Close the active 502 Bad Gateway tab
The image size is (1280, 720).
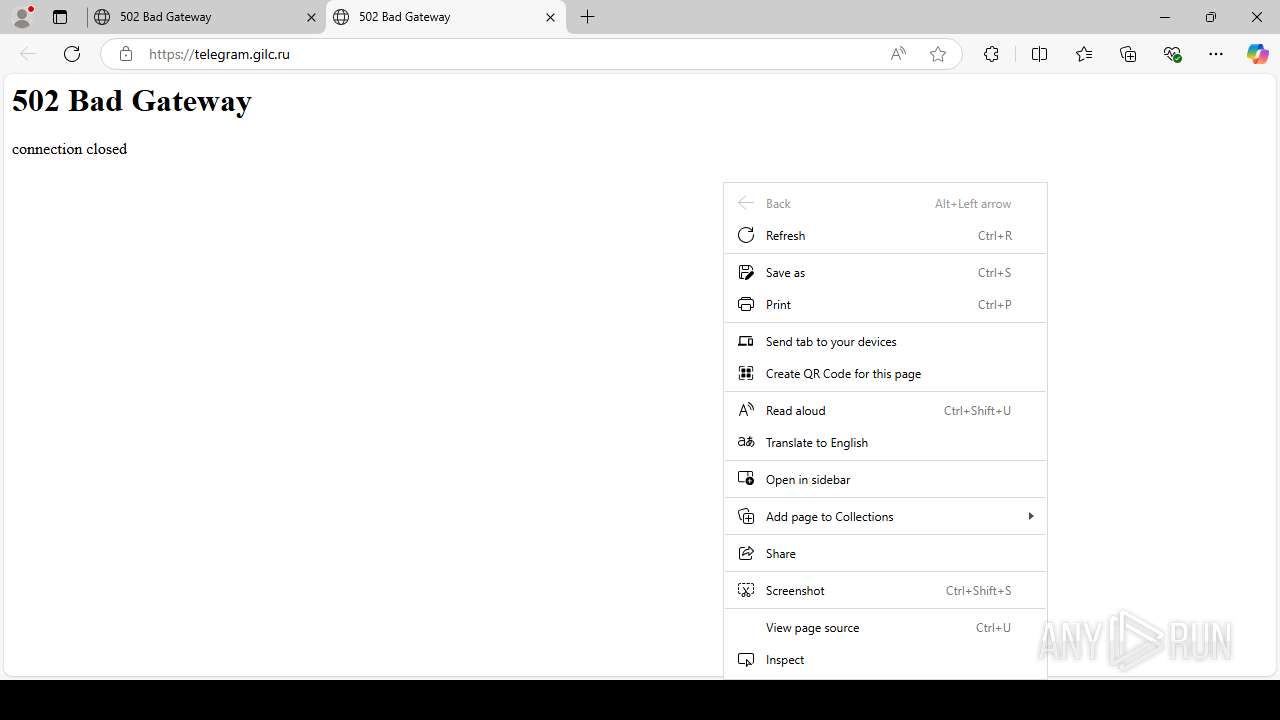click(550, 17)
